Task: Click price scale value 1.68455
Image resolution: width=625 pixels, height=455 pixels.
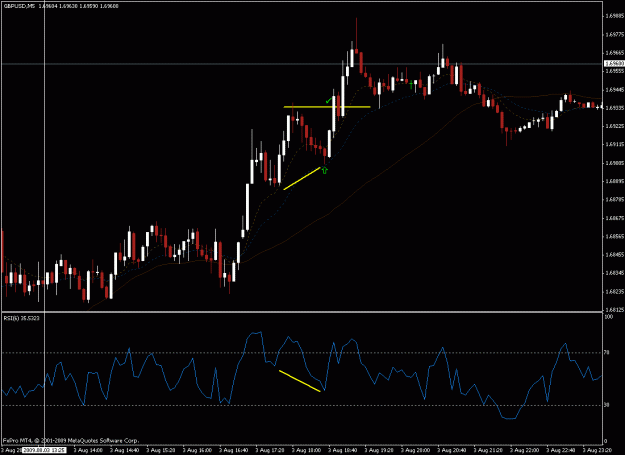Action: [x=614, y=255]
